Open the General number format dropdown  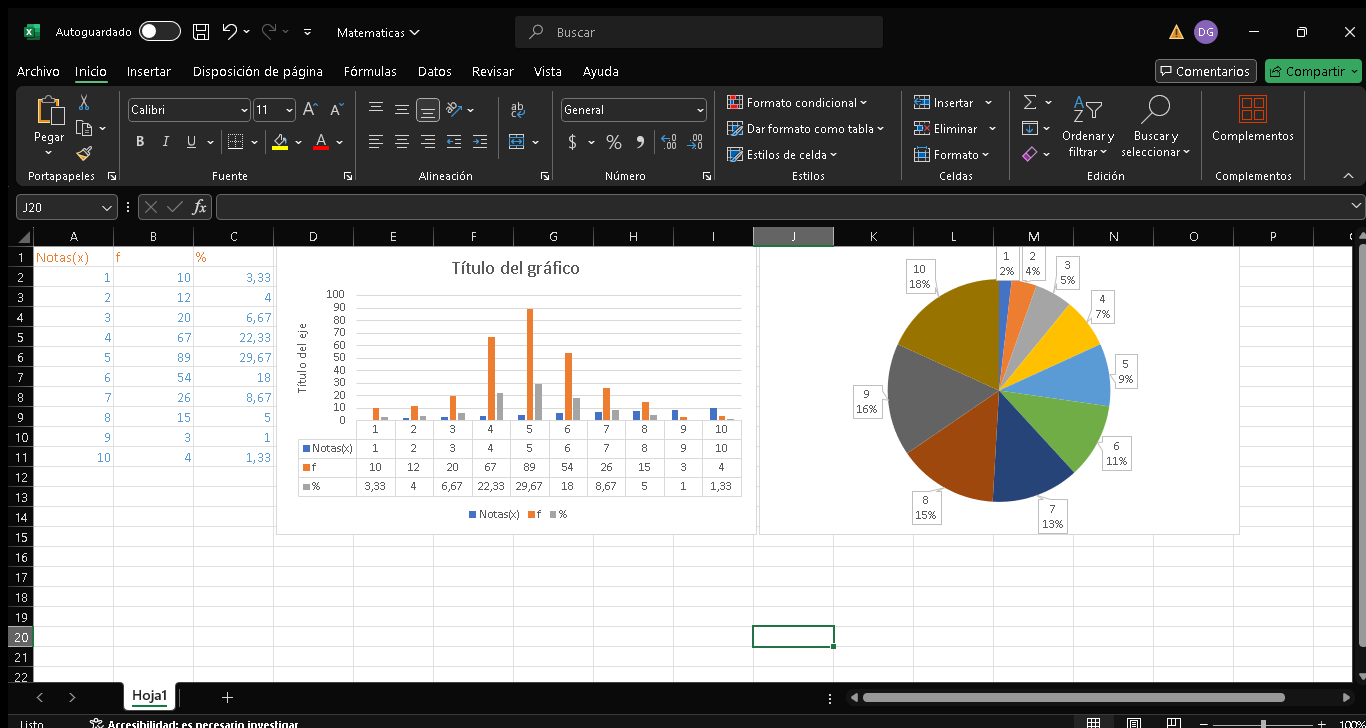(x=699, y=110)
